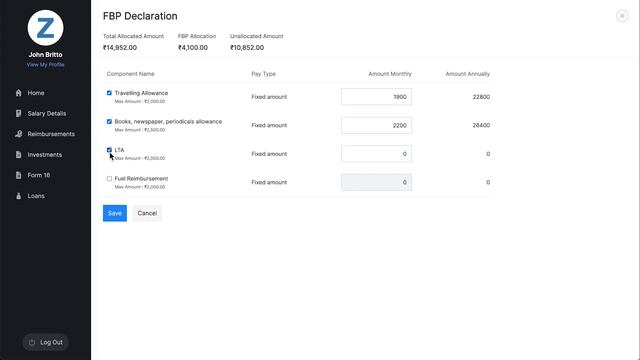
Task: Click the 26400 annual amount
Action: [481, 125]
